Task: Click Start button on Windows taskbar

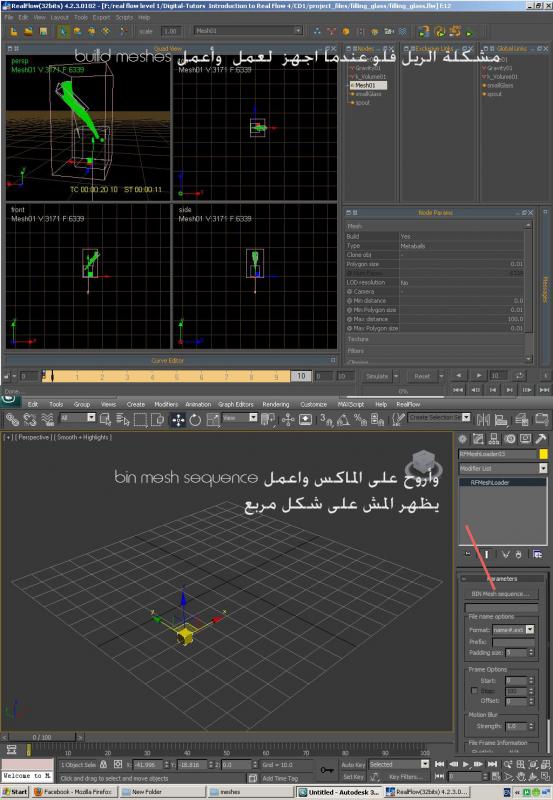Action: tap(15, 792)
